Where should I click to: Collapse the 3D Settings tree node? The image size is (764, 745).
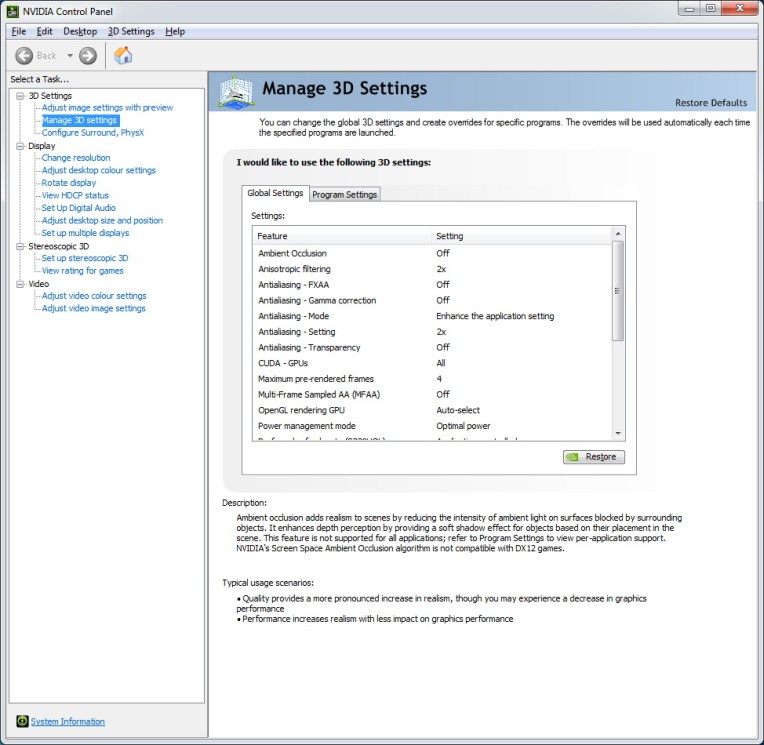coord(19,96)
